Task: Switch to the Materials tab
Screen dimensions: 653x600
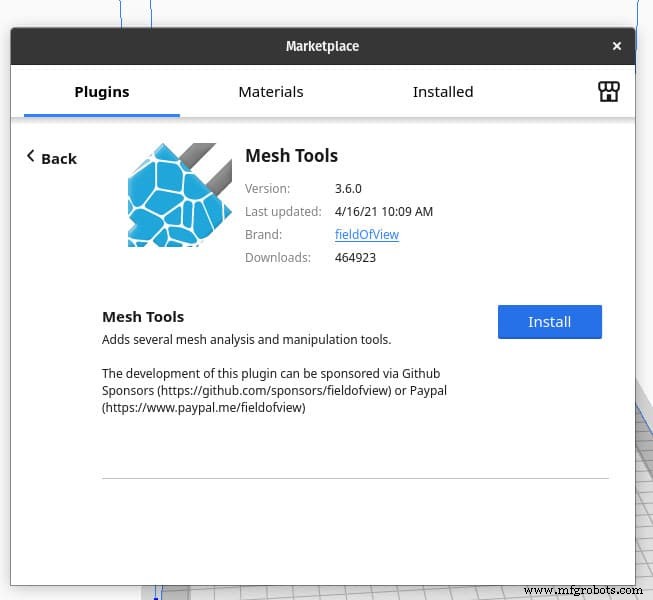Action: click(x=271, y=92)
